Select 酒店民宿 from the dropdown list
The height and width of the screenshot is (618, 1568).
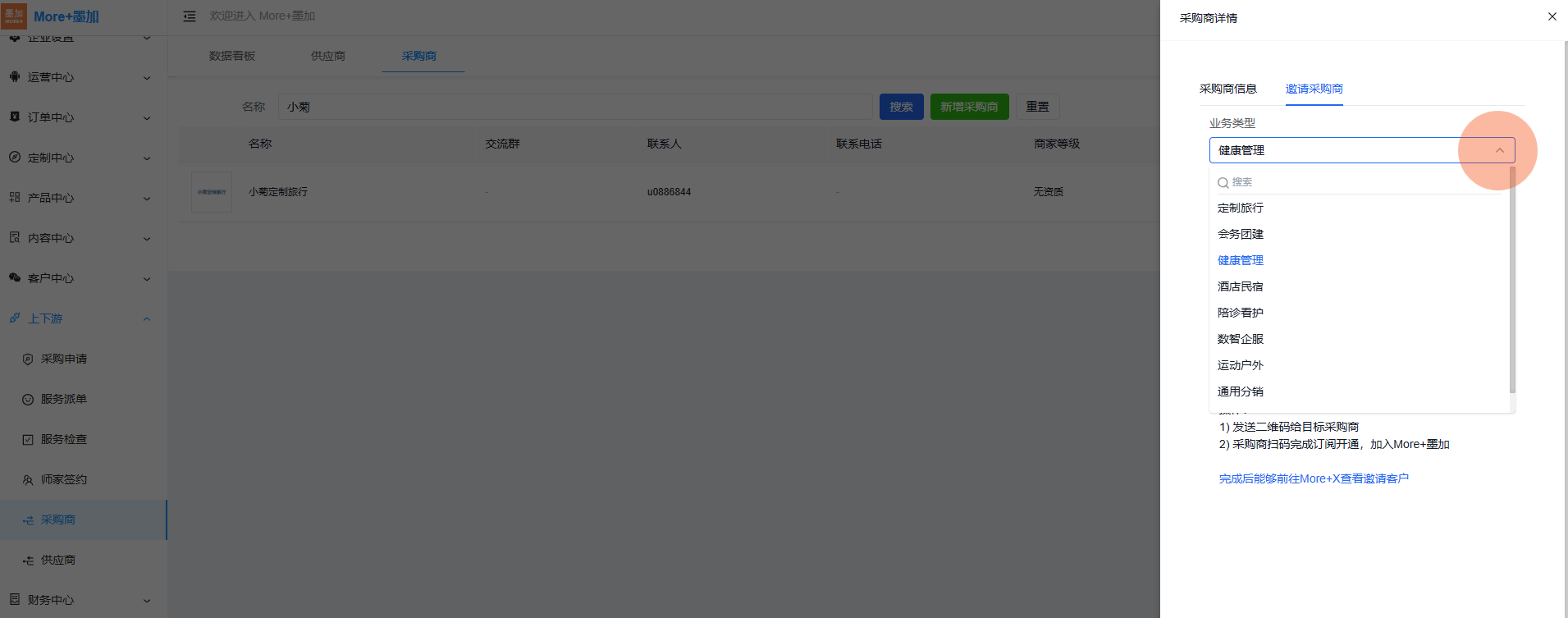[x=1241, y=286]
